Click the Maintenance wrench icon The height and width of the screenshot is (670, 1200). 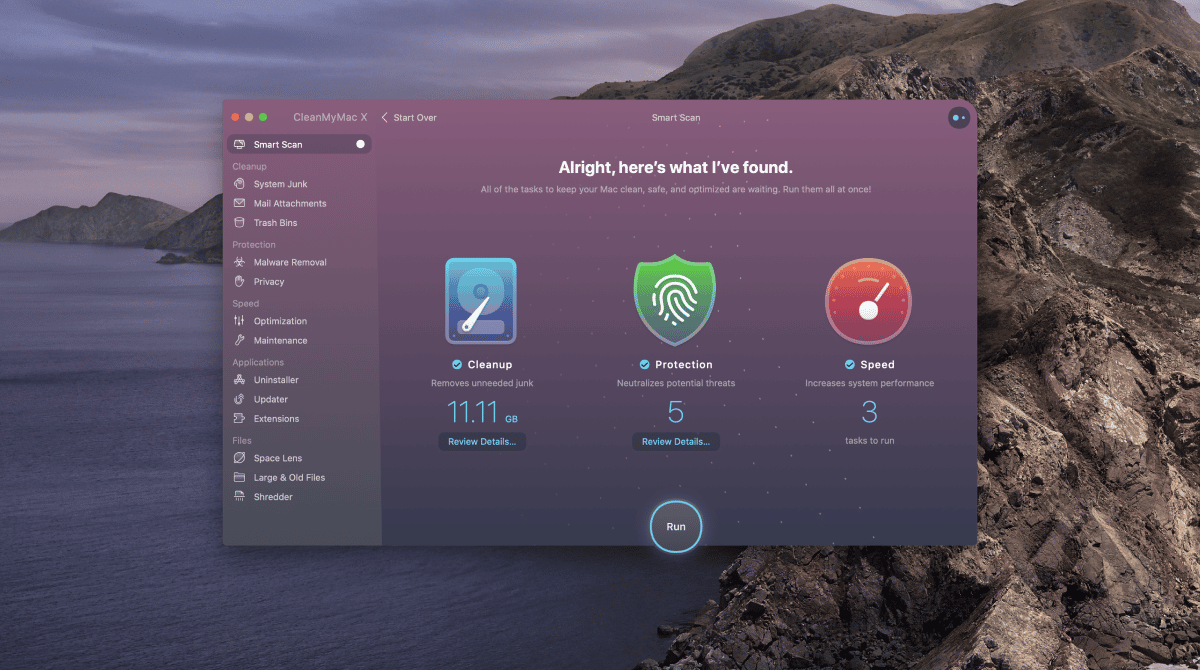coord(239,341)
